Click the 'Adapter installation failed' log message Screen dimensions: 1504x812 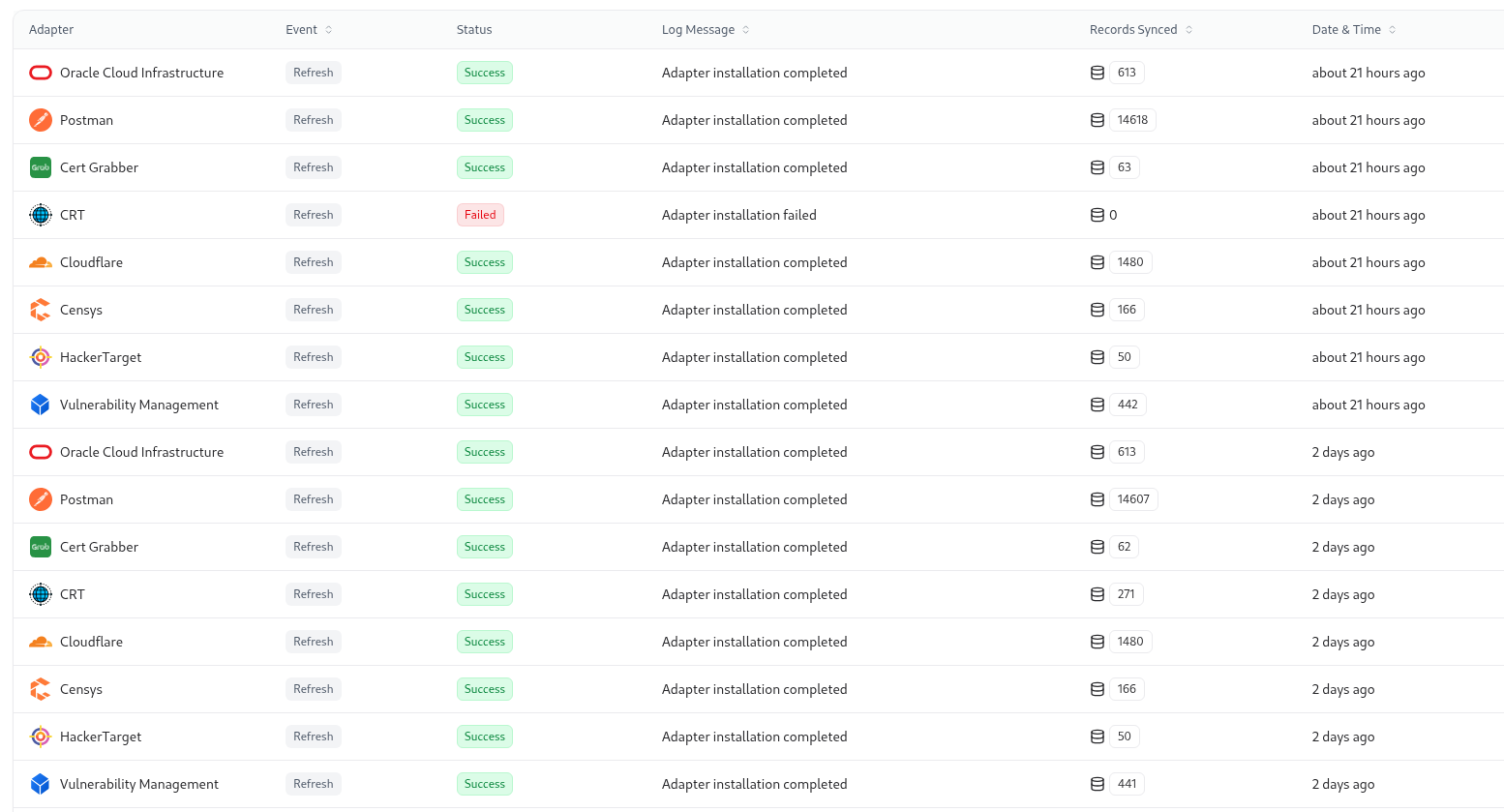click(739, 215)
